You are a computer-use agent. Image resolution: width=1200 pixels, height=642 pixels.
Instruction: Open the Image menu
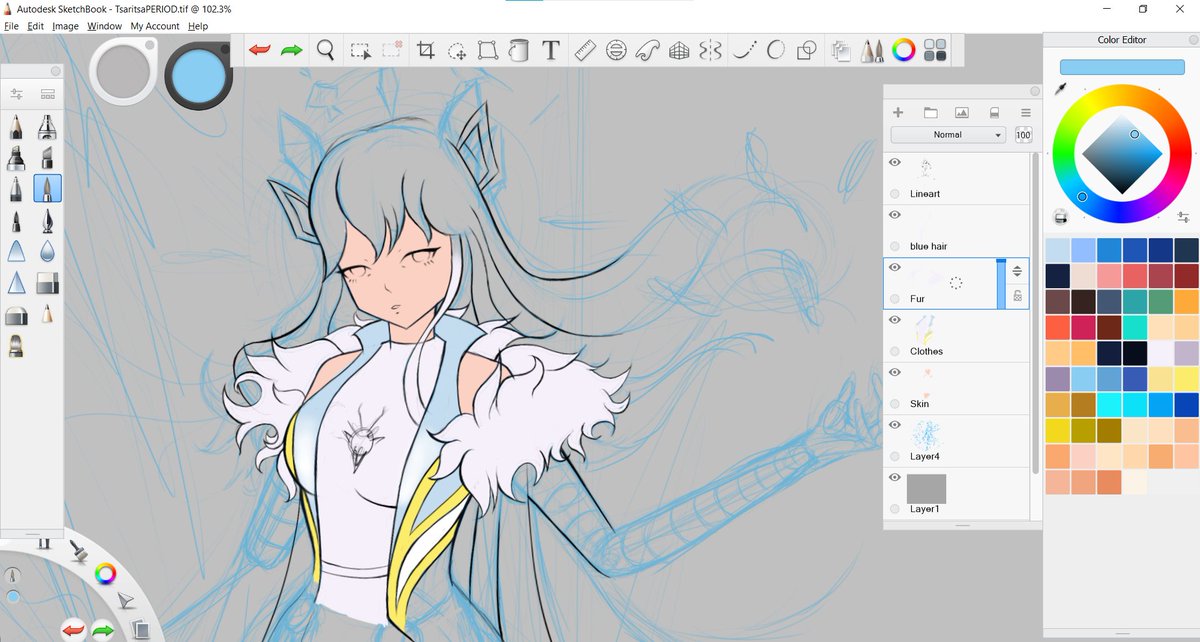pos(65,26)
